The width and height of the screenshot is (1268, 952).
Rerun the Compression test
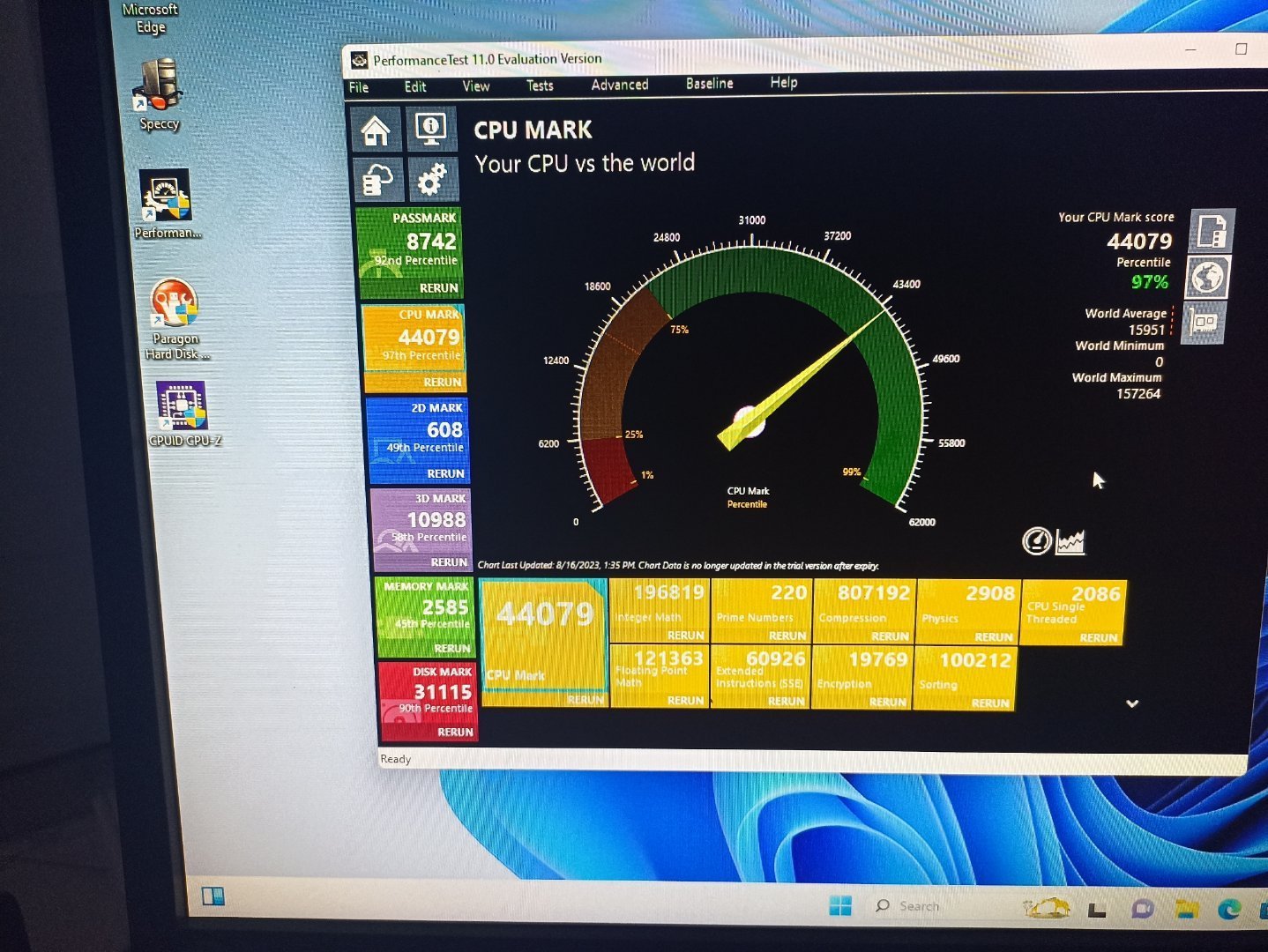[x=890, y=636]
